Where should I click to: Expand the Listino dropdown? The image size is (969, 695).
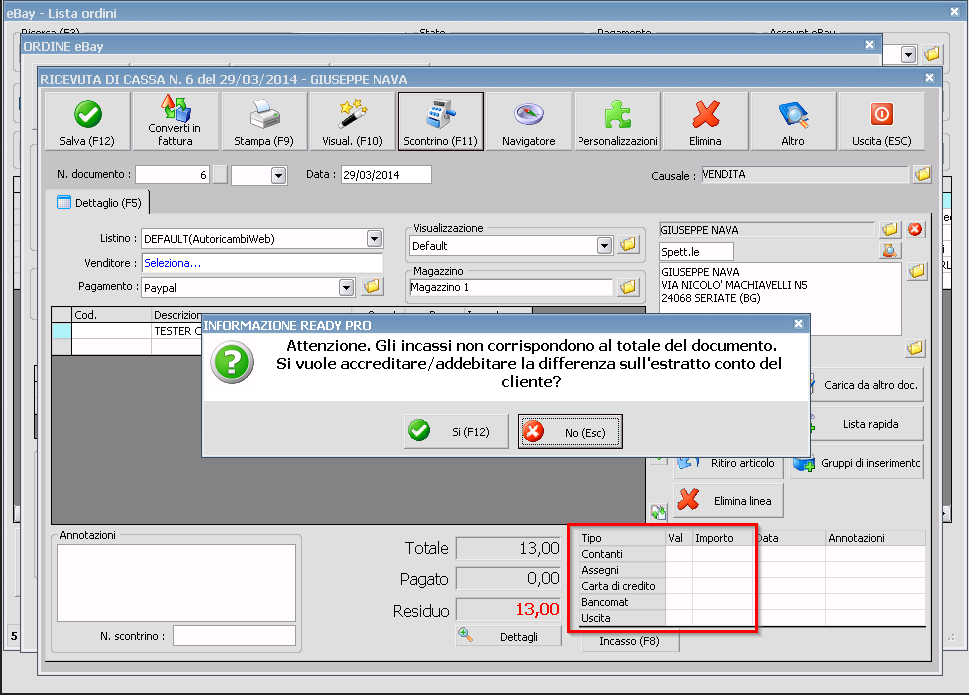[x=374, y=239]
